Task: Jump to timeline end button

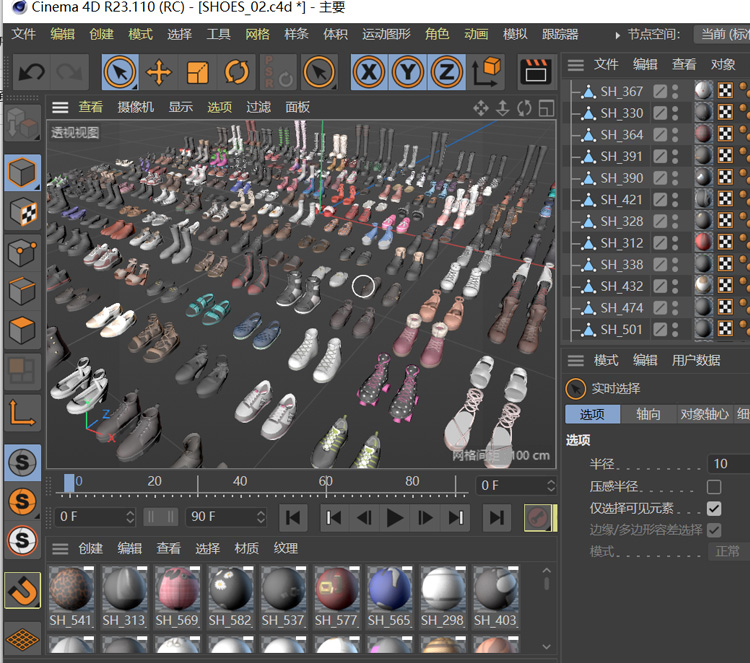Action: tap(495, 517)
